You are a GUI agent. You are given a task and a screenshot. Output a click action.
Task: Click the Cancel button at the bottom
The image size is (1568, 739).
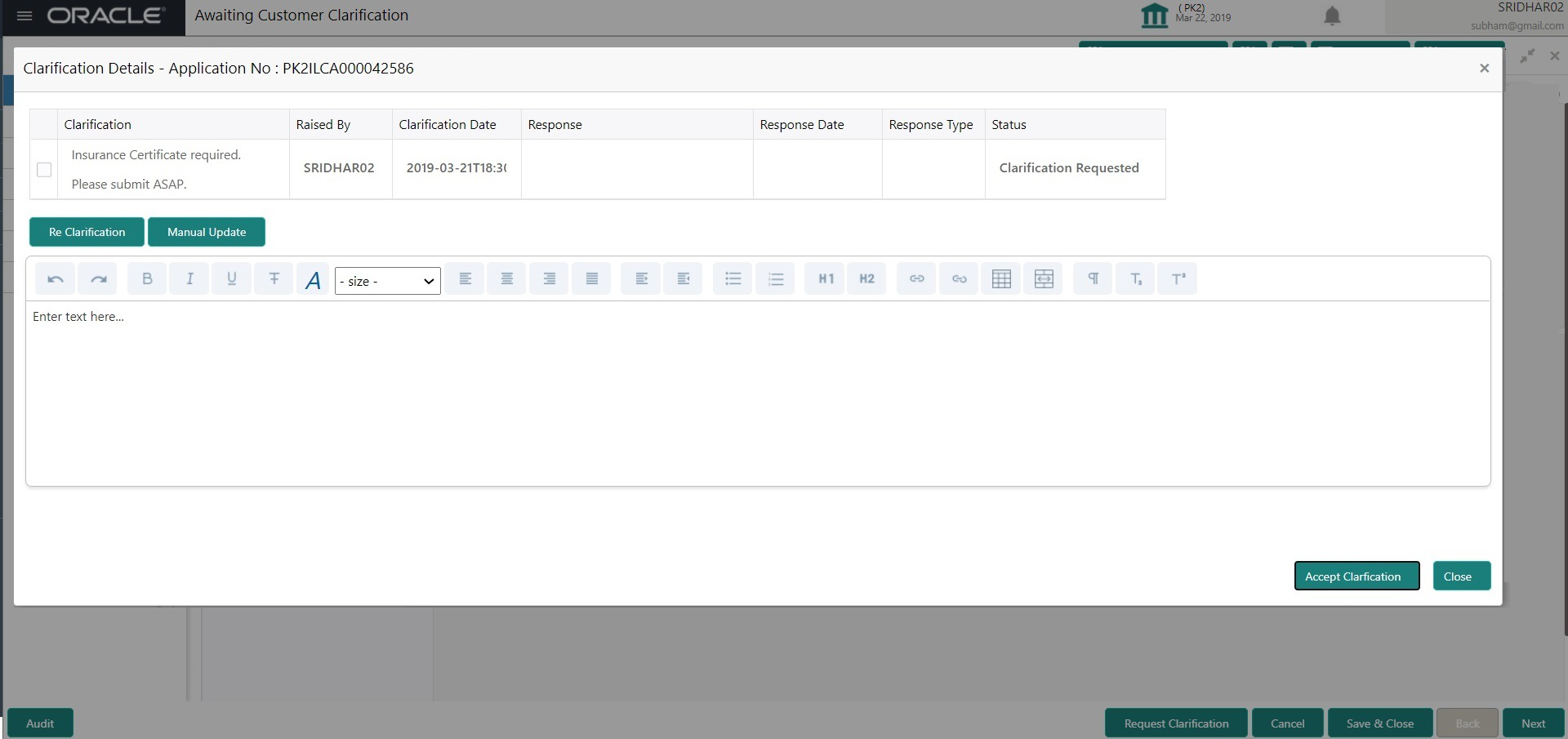click(1288, 723)
